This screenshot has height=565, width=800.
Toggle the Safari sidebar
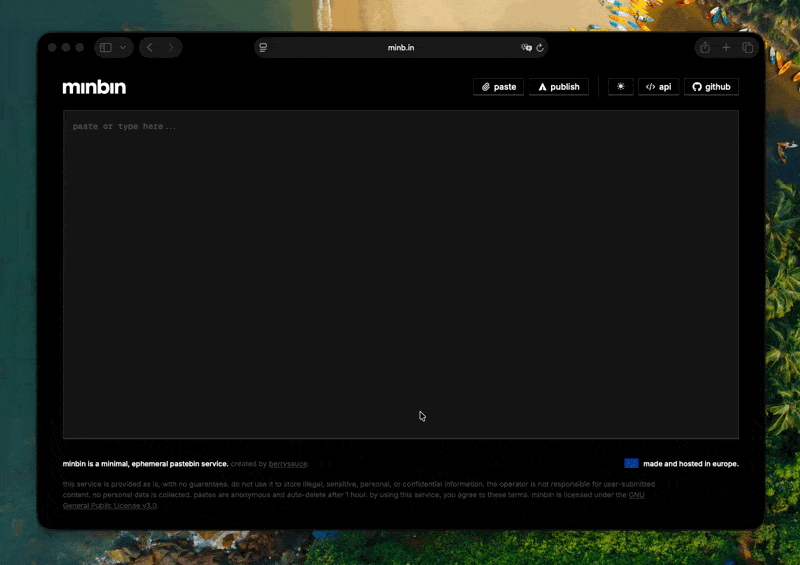click(106, 47)
